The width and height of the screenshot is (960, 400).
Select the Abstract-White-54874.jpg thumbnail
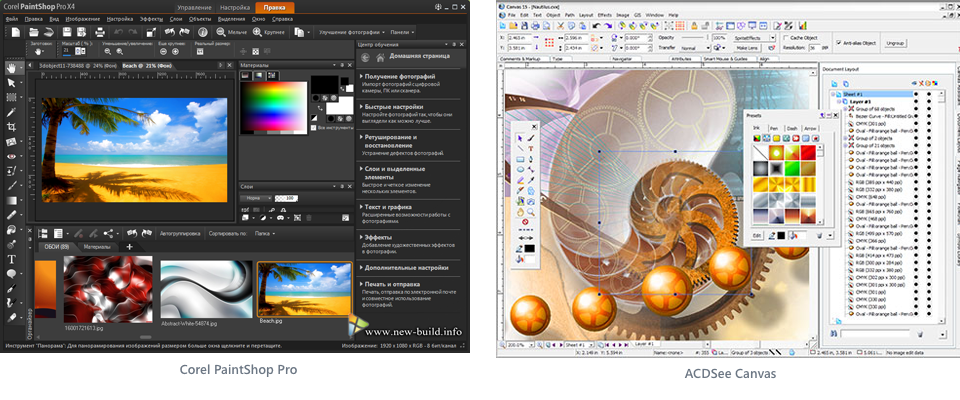206,289
